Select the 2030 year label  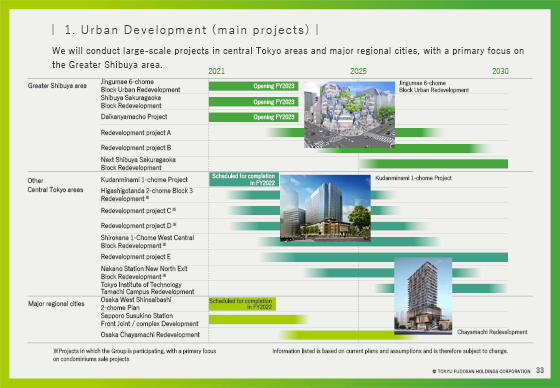(500, 71)
